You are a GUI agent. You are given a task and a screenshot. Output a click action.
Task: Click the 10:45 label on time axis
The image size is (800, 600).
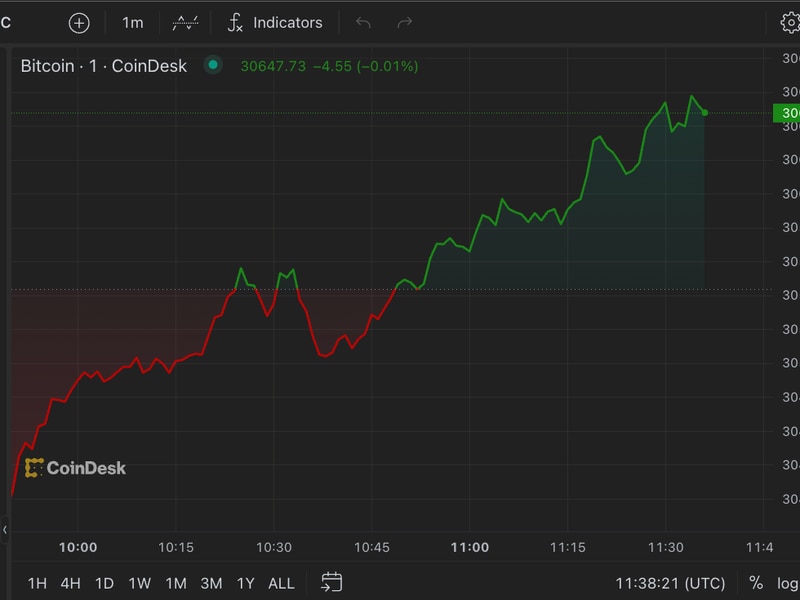click(372, 547)
